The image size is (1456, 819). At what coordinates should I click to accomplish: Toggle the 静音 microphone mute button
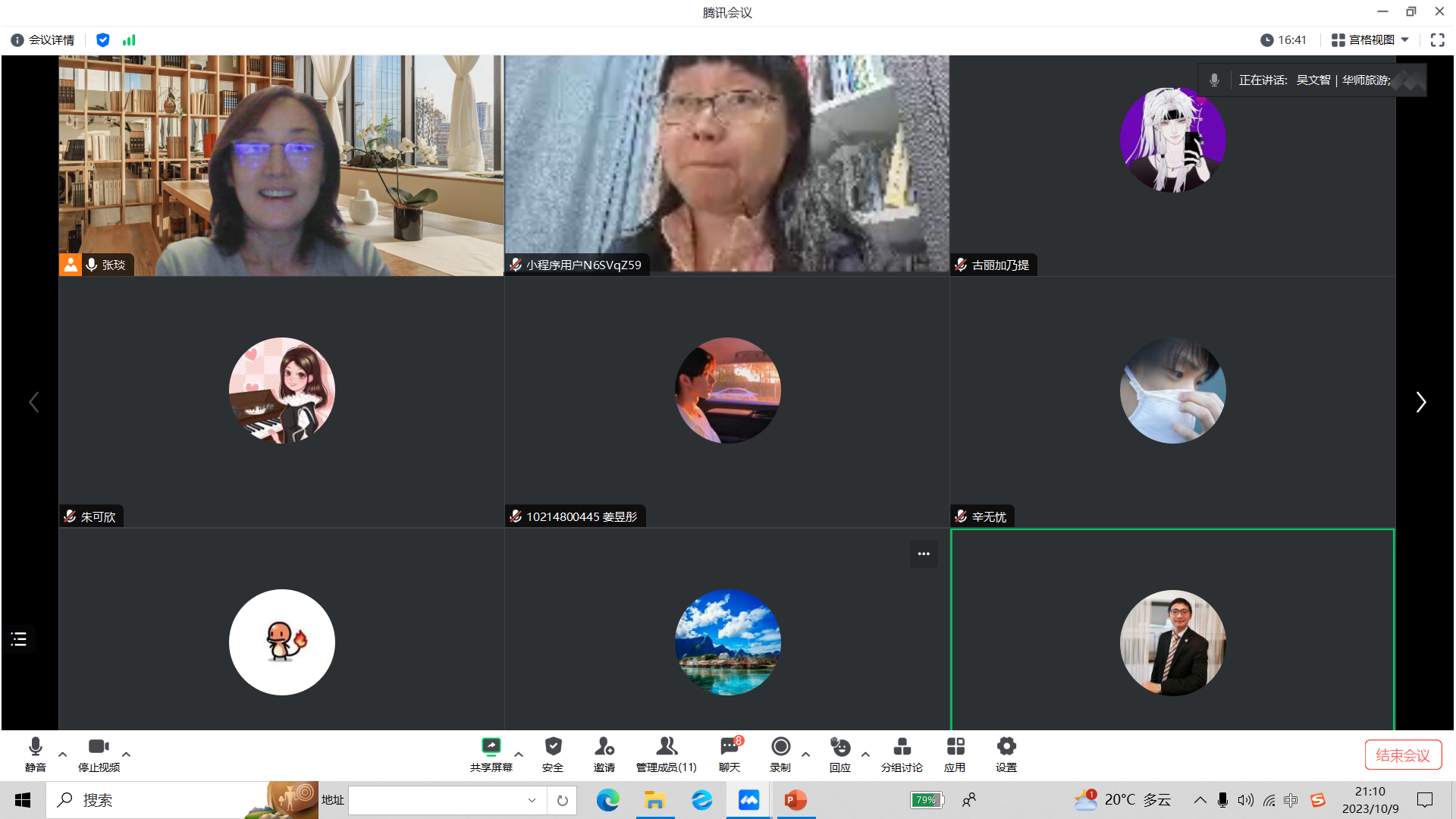coord(35,747)
